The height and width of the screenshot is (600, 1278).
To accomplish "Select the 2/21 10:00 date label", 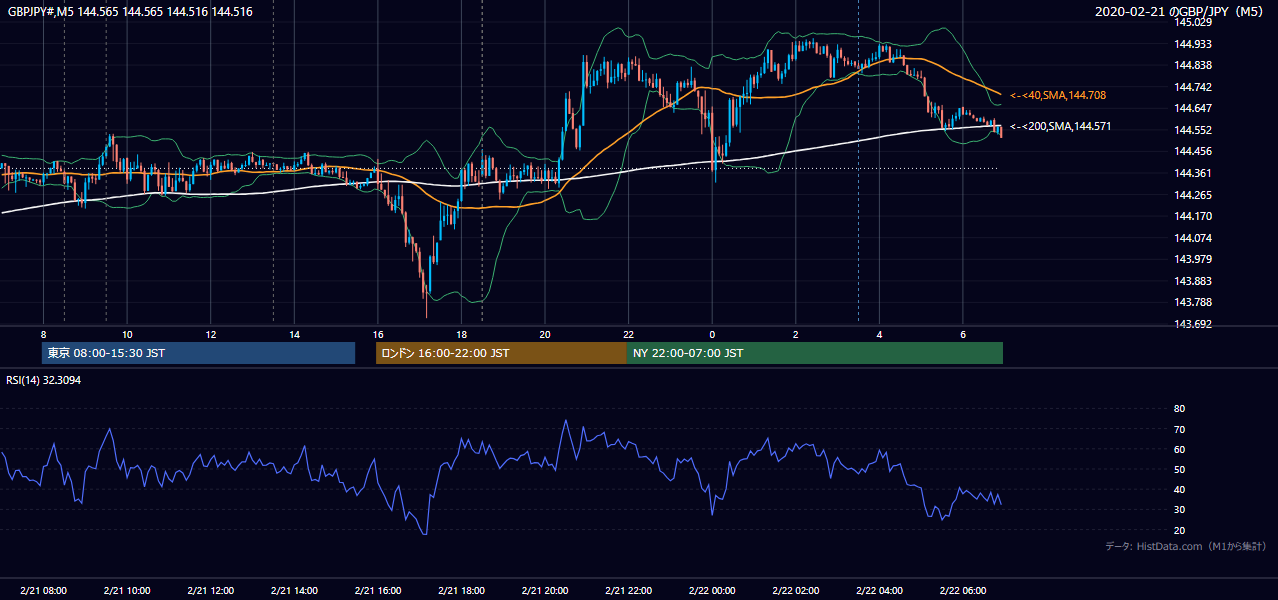I will click(127, 590).
